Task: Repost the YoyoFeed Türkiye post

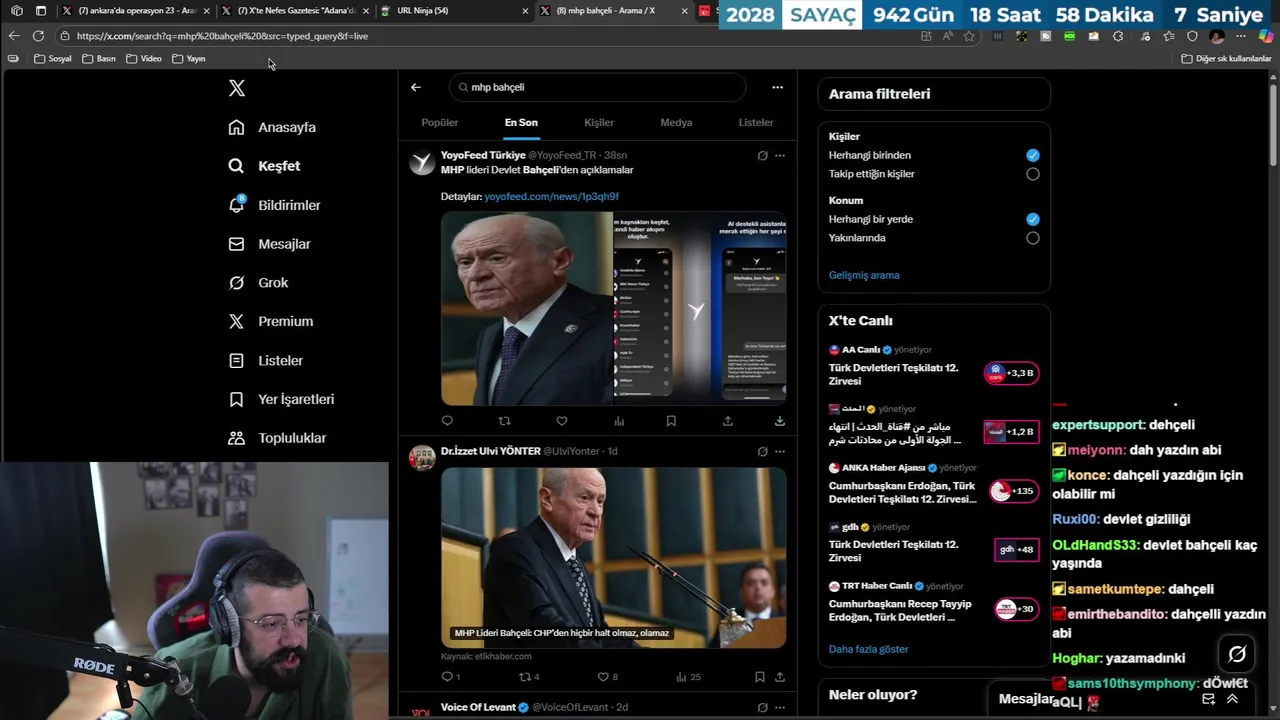Action: [x=504, y=421]
